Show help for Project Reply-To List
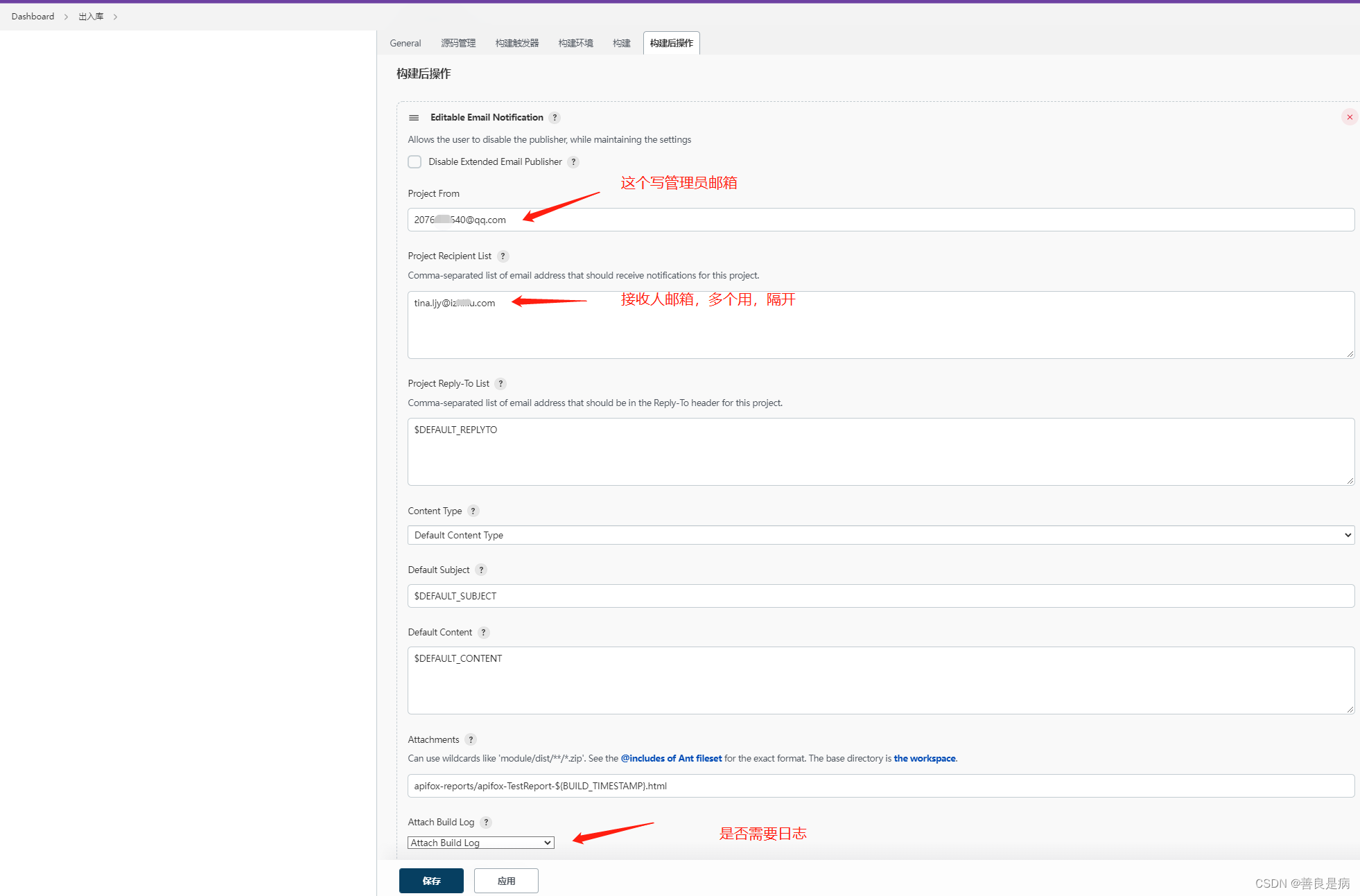This screenshot has width=1360, height=896. pos(500,384)
